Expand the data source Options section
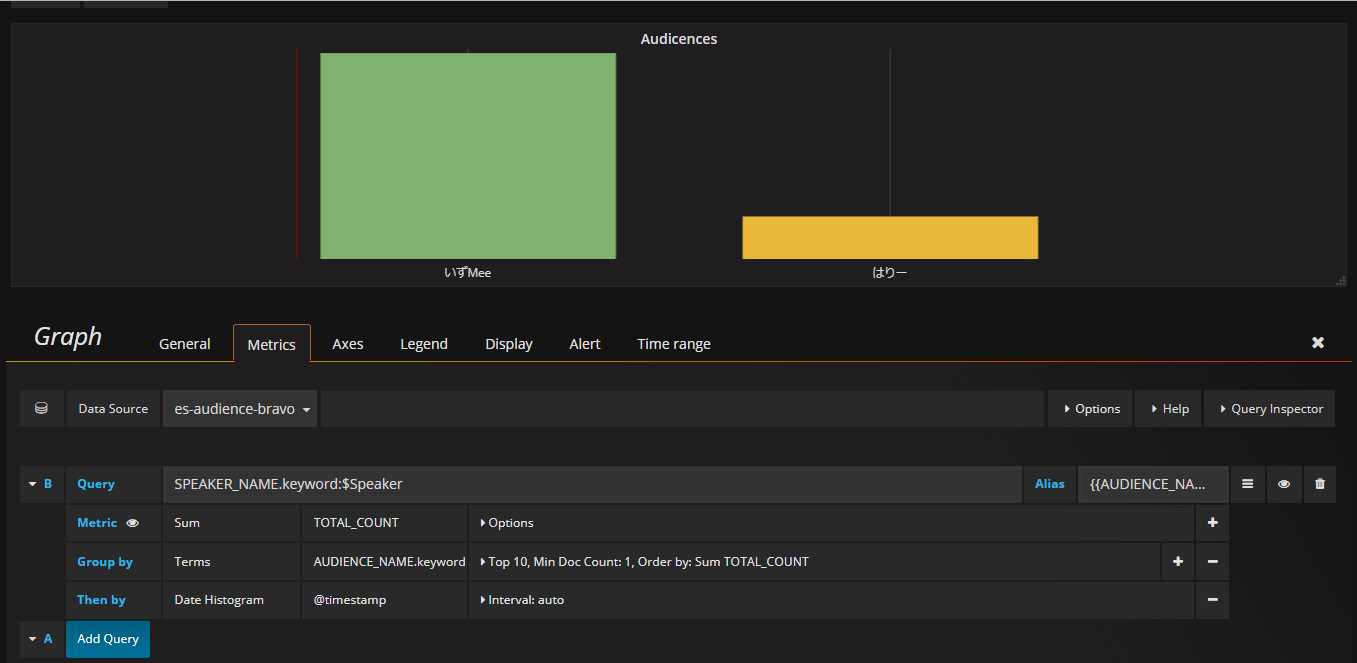Viewport: 1357px width, 663px height. pyautogui.click(x=1090, y=409)
